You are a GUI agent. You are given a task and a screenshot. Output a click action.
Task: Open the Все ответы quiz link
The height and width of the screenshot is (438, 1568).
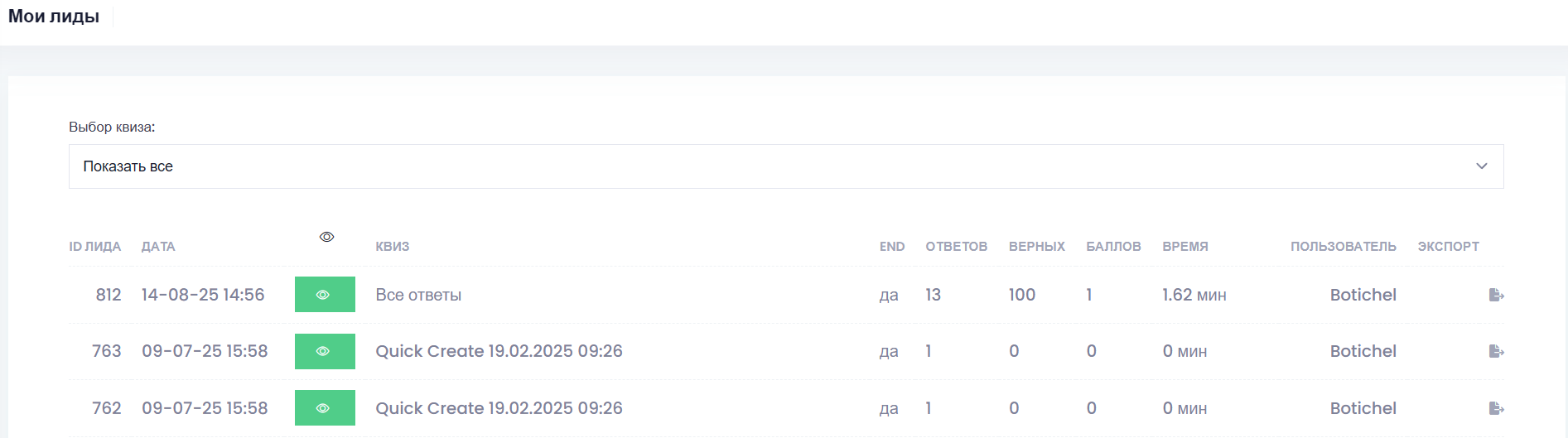pyautogui.click(x=418, y=295)
